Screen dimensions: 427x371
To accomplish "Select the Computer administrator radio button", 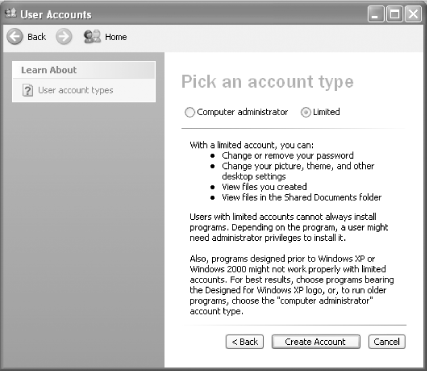I will tap(189, 112).
